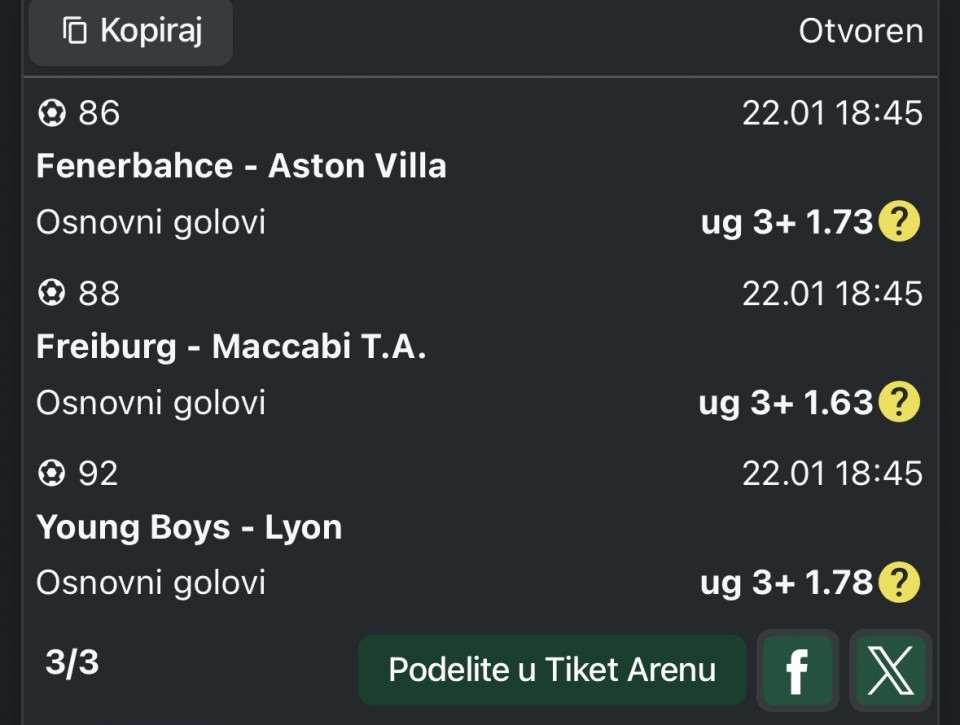The width and height of the screenshot is (960, 725).
Task: Tap the X share icon
Action: [x=890, y=670]
